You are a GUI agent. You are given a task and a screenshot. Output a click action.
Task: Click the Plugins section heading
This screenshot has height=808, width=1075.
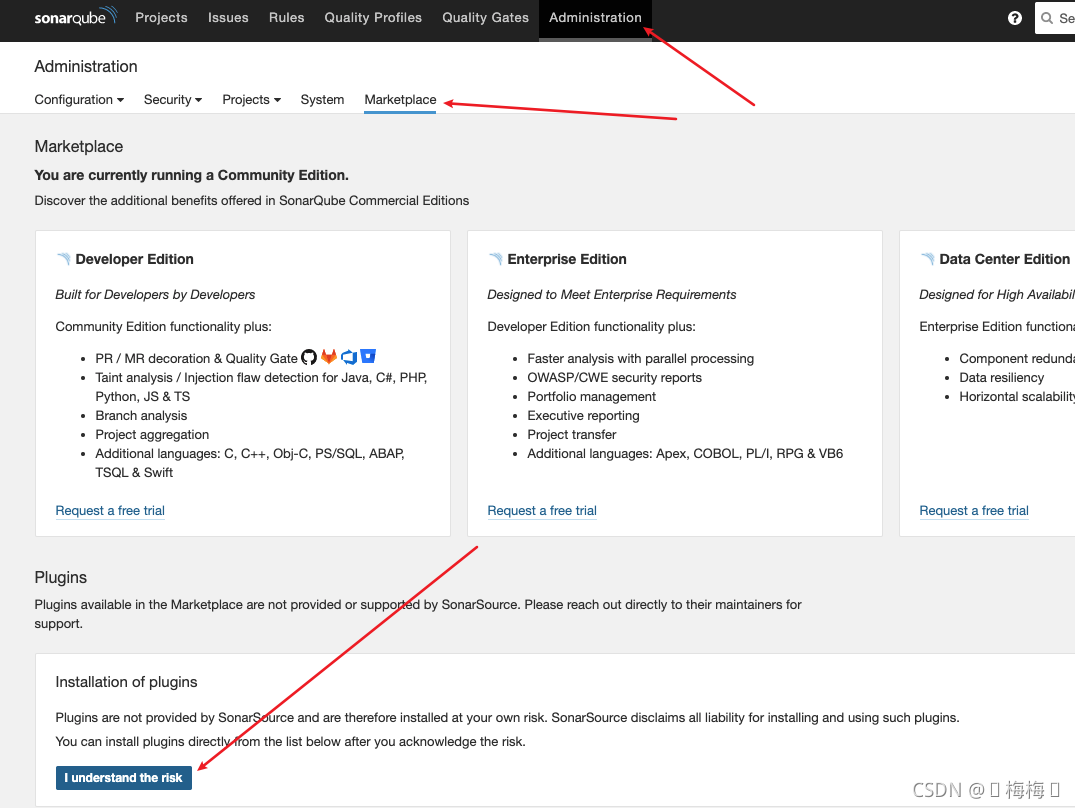tap(61, 577)
